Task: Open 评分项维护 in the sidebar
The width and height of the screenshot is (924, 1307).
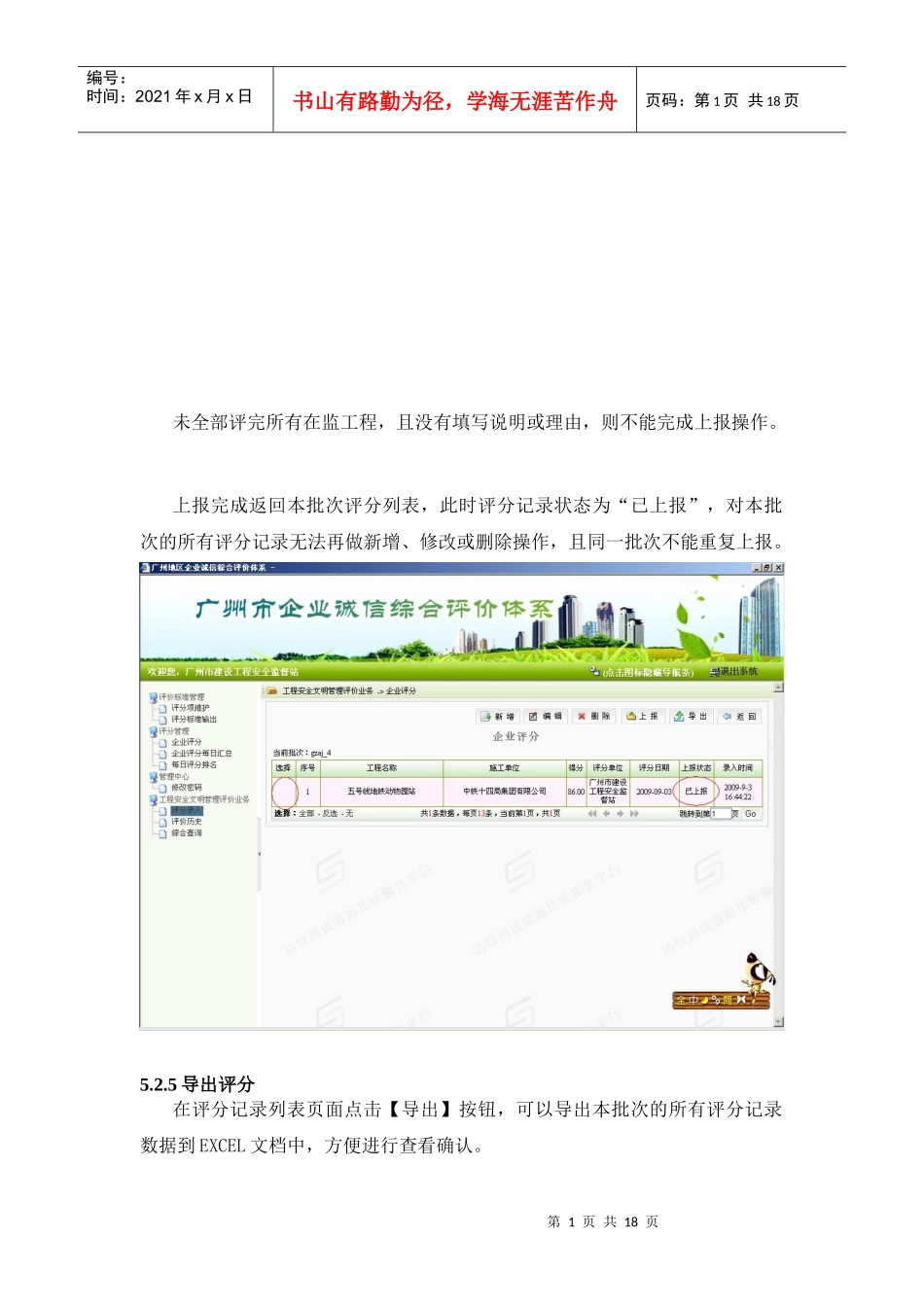Action: [190, 709]
